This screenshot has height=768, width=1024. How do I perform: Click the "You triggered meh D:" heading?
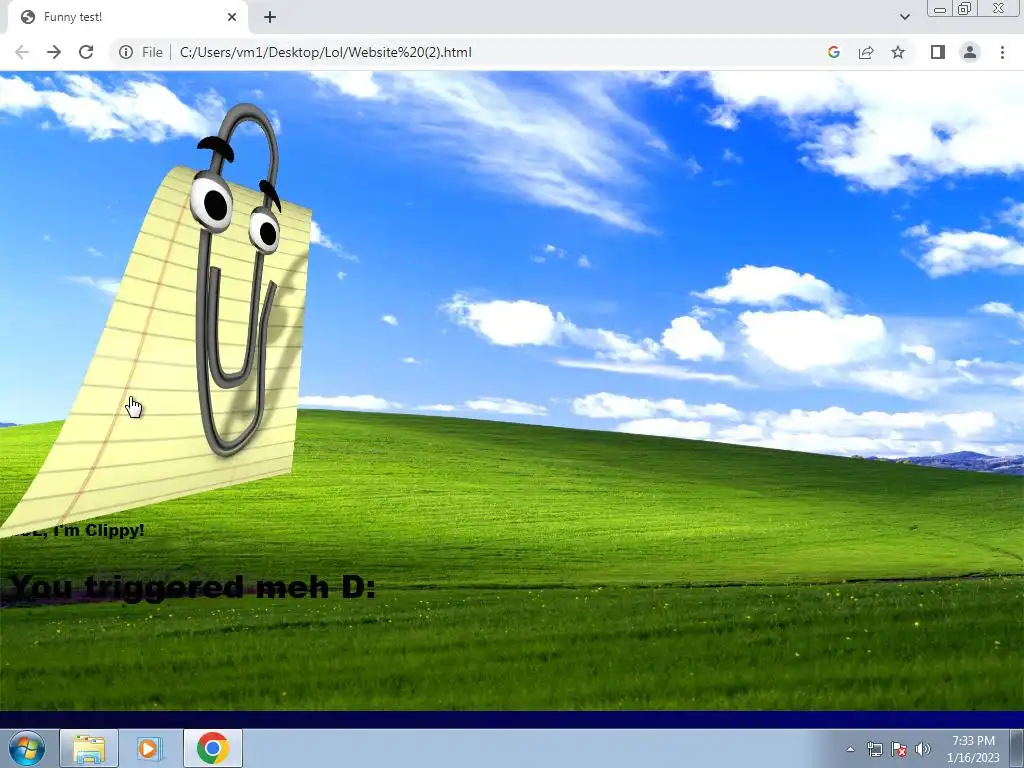[x=193, y=586]
